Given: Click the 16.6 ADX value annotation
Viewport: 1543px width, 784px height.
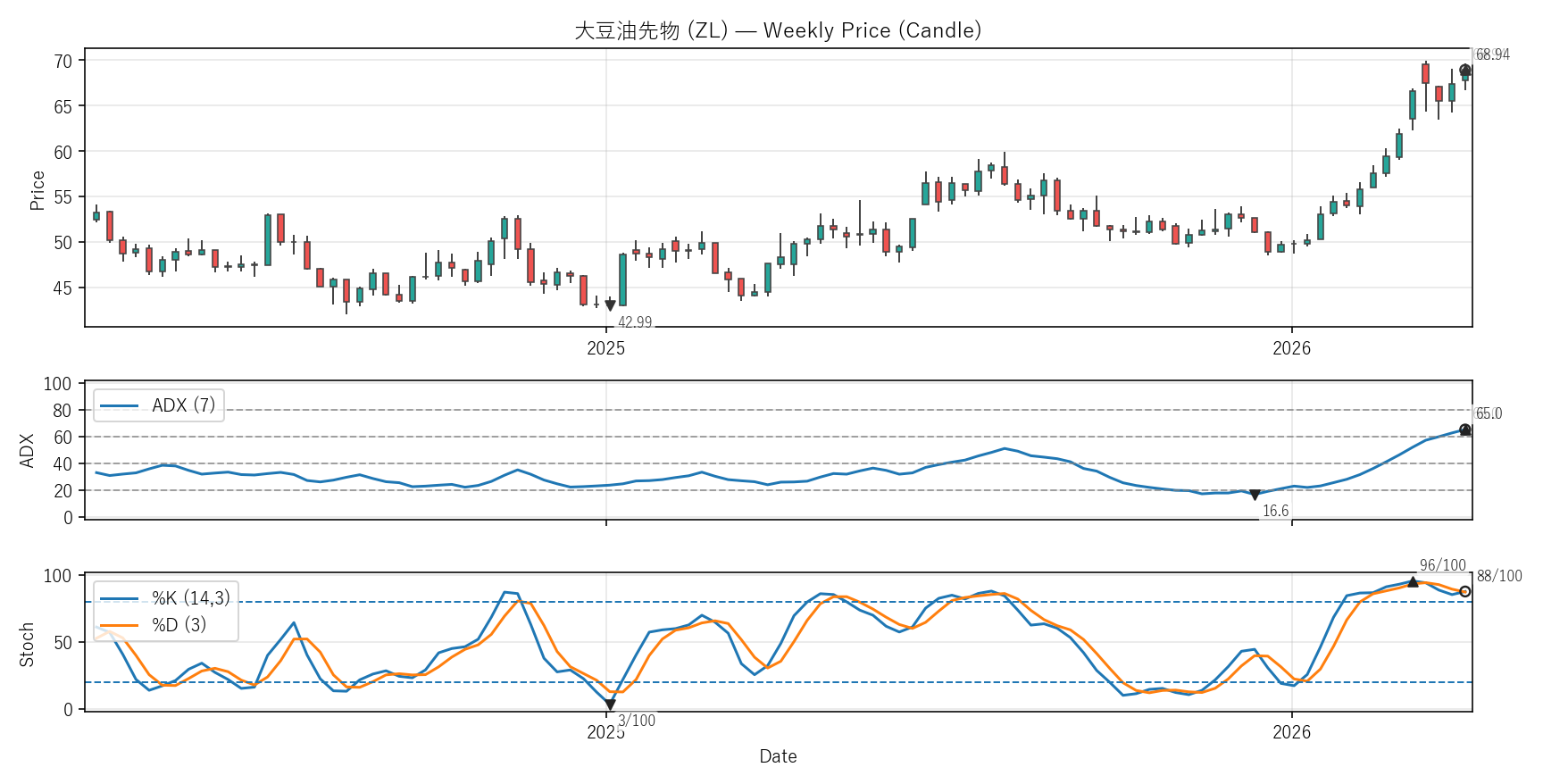Looking at the screenshot, I should pyautogui.click(x=1275, y=511).
